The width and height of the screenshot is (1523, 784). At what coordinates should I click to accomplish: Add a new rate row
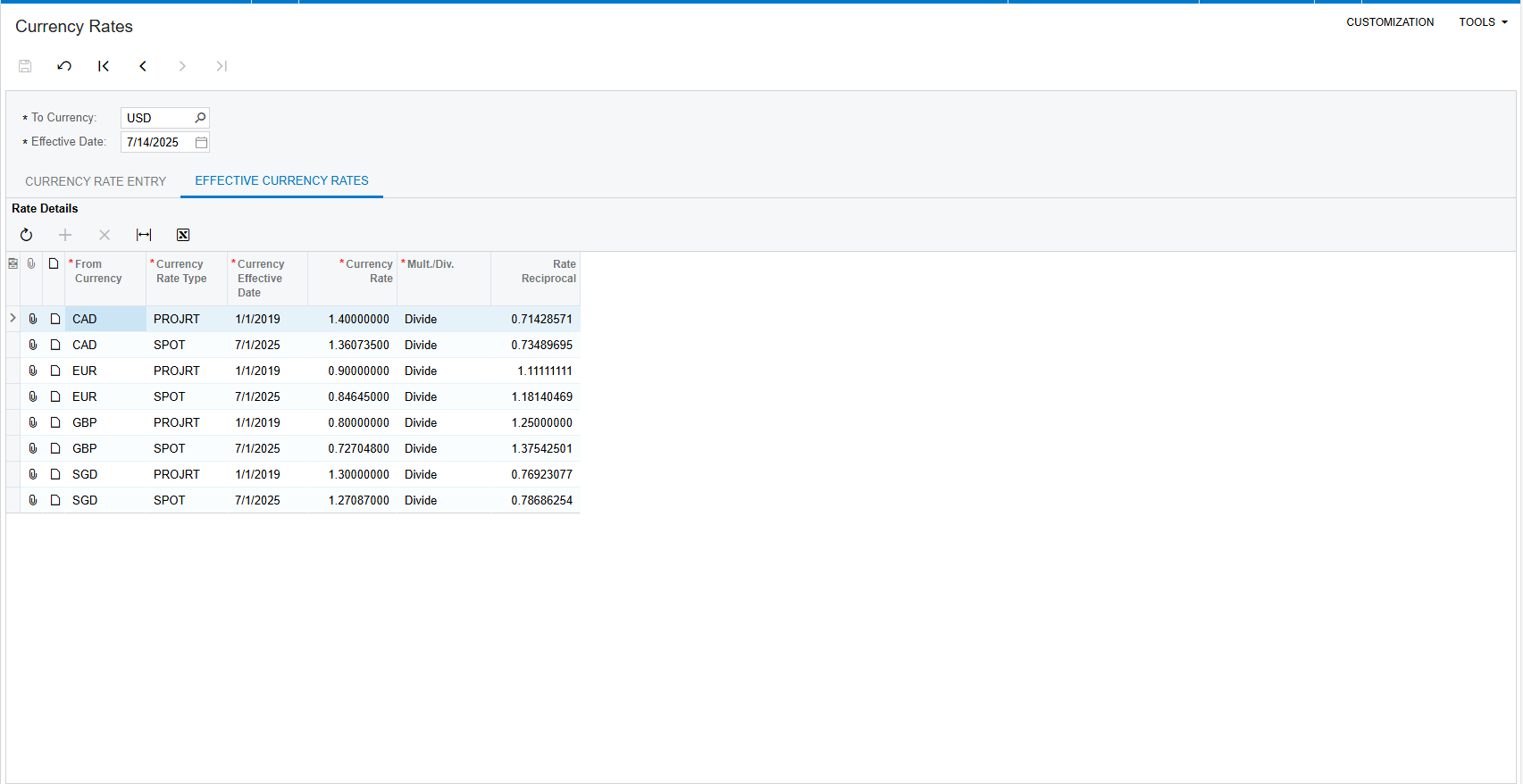65,235
